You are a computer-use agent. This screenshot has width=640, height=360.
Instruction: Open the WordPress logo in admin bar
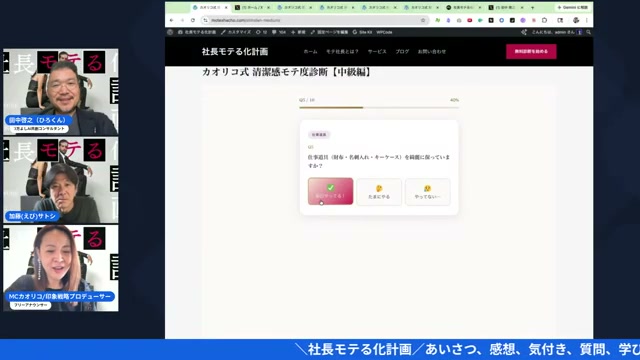[170, 32]
